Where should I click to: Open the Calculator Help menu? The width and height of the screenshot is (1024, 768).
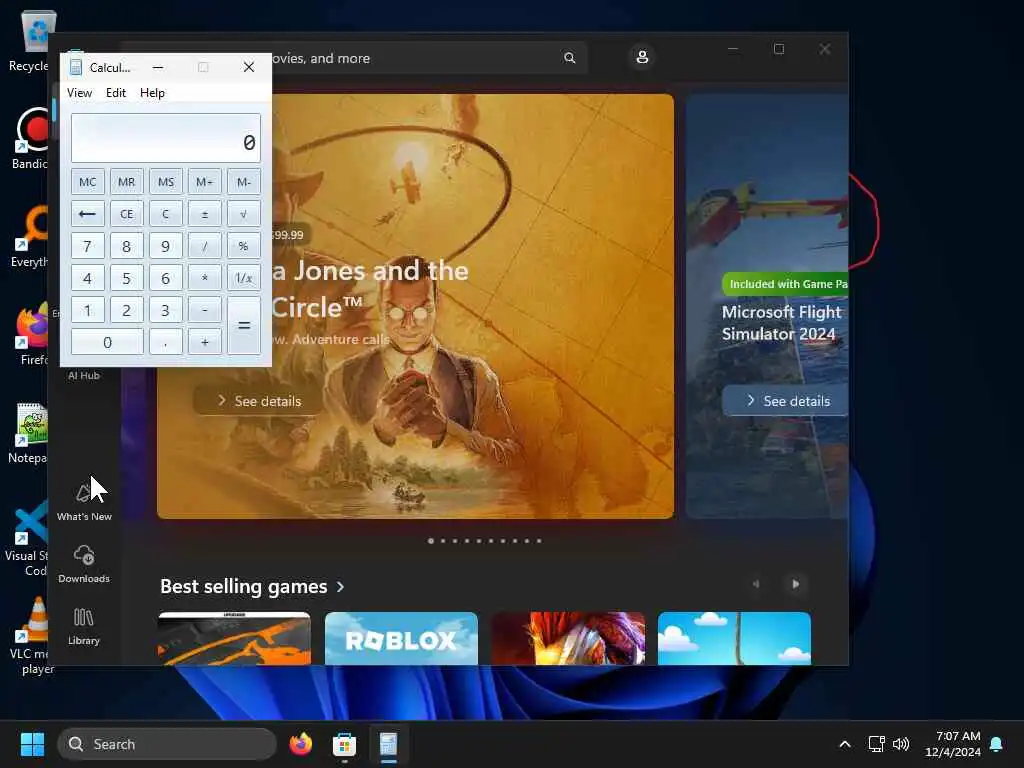click(152, 93)
